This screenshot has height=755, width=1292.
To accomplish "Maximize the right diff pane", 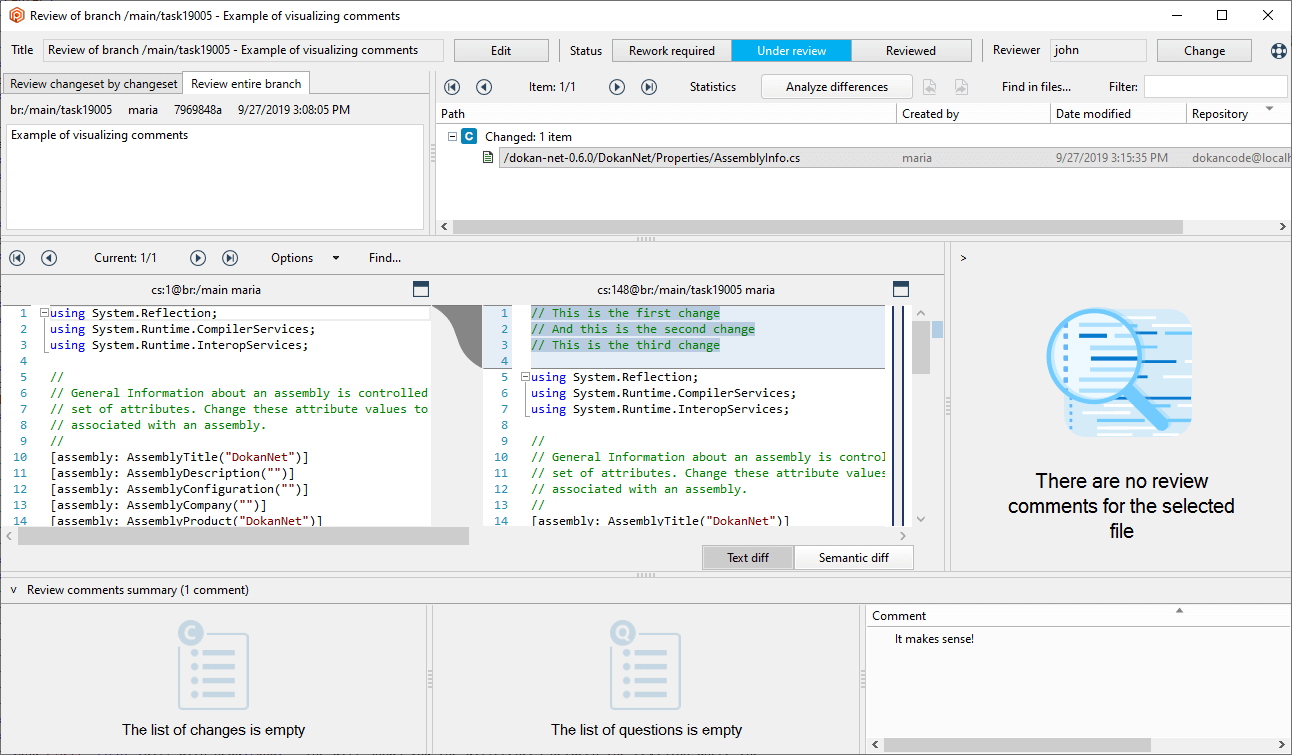I will coord(901,289).
